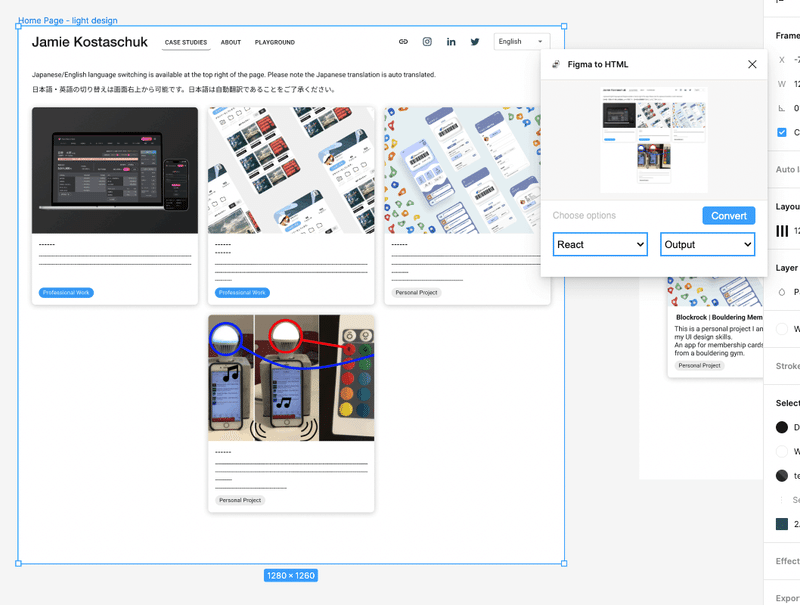This screenshot has height=605, width=800.
Task: Click the Figma to HTML plugin icon
Action: coord(556,64)
